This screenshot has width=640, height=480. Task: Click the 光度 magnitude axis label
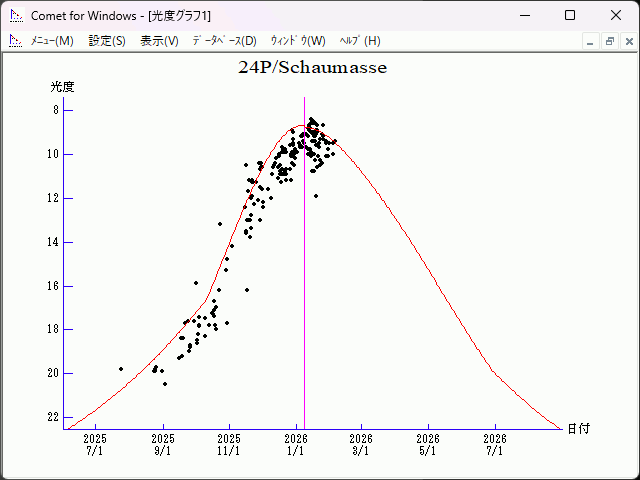tap(62, 87)
